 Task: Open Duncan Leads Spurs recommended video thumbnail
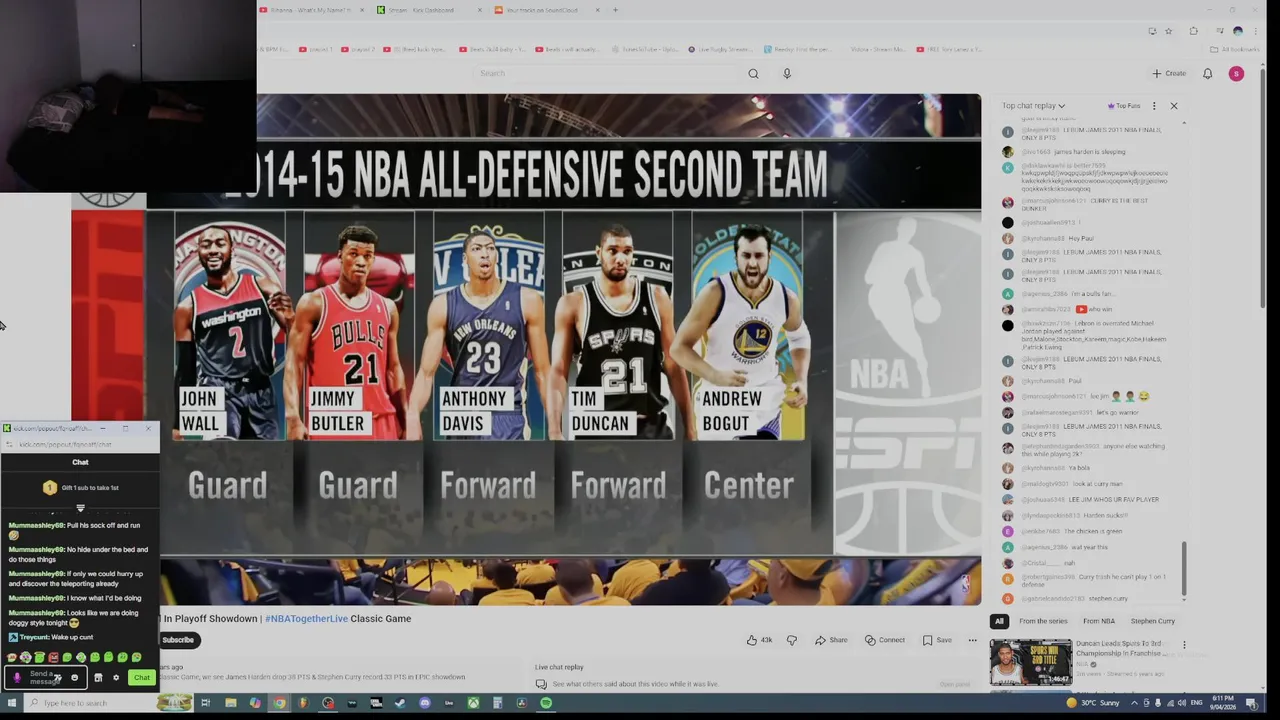pos(1031,662)
